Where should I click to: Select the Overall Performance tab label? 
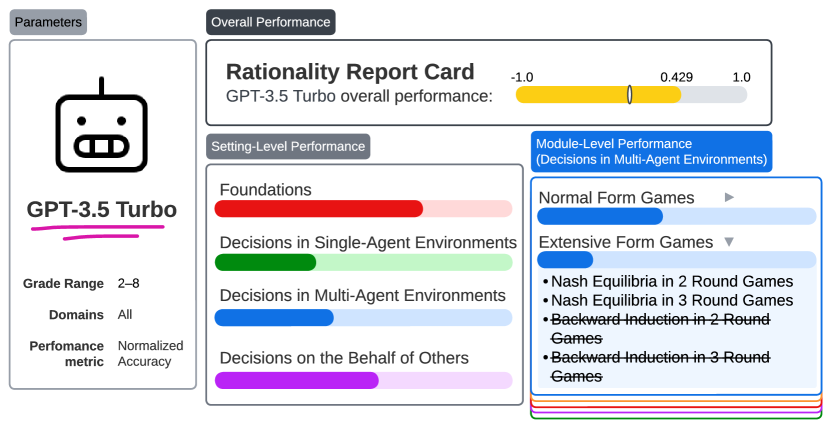271,22
